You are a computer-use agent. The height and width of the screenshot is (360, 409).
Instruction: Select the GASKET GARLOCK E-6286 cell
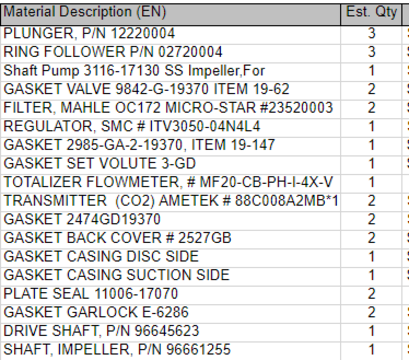[171, 313]
